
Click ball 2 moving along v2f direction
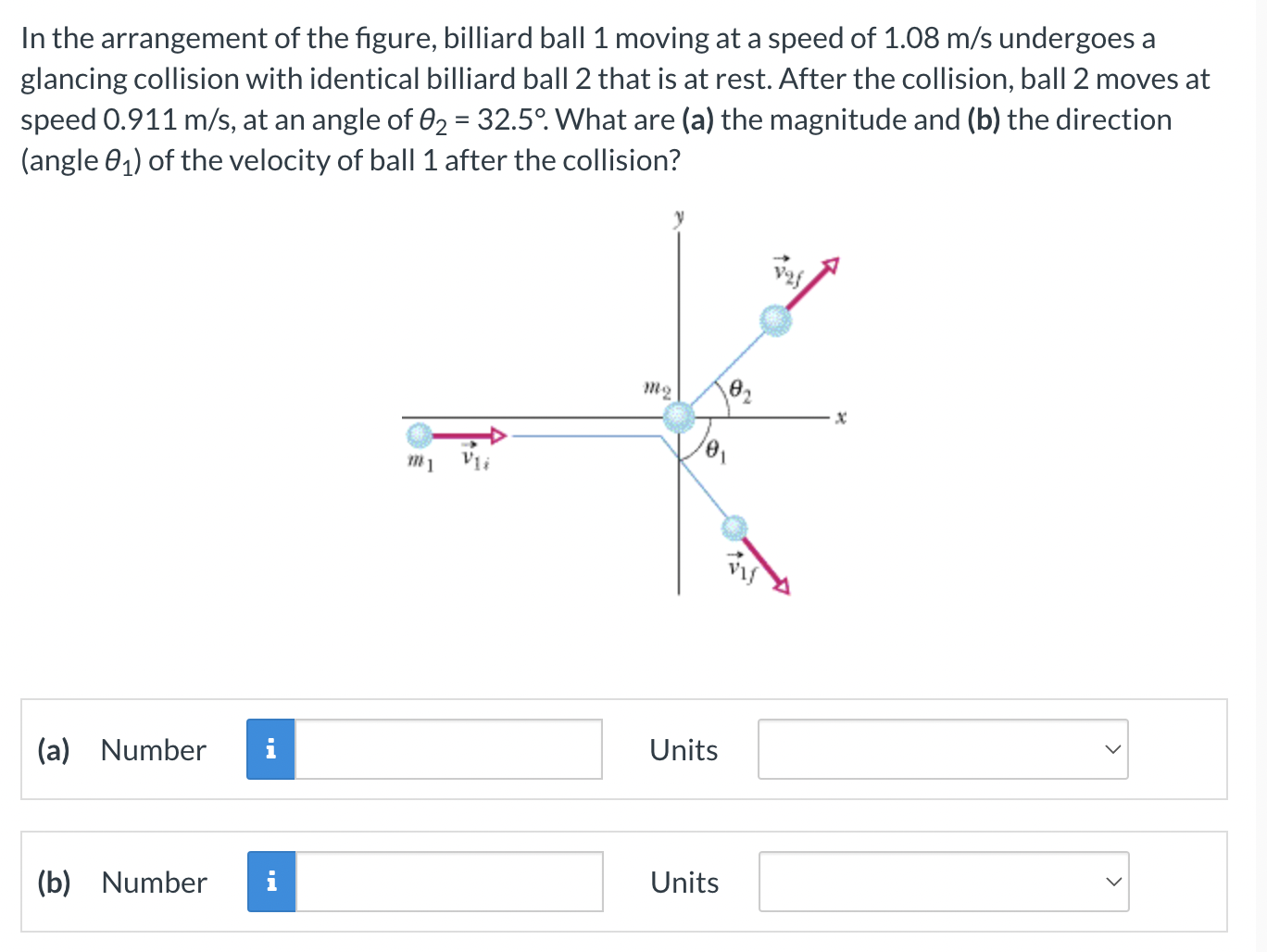coord(776,319)
